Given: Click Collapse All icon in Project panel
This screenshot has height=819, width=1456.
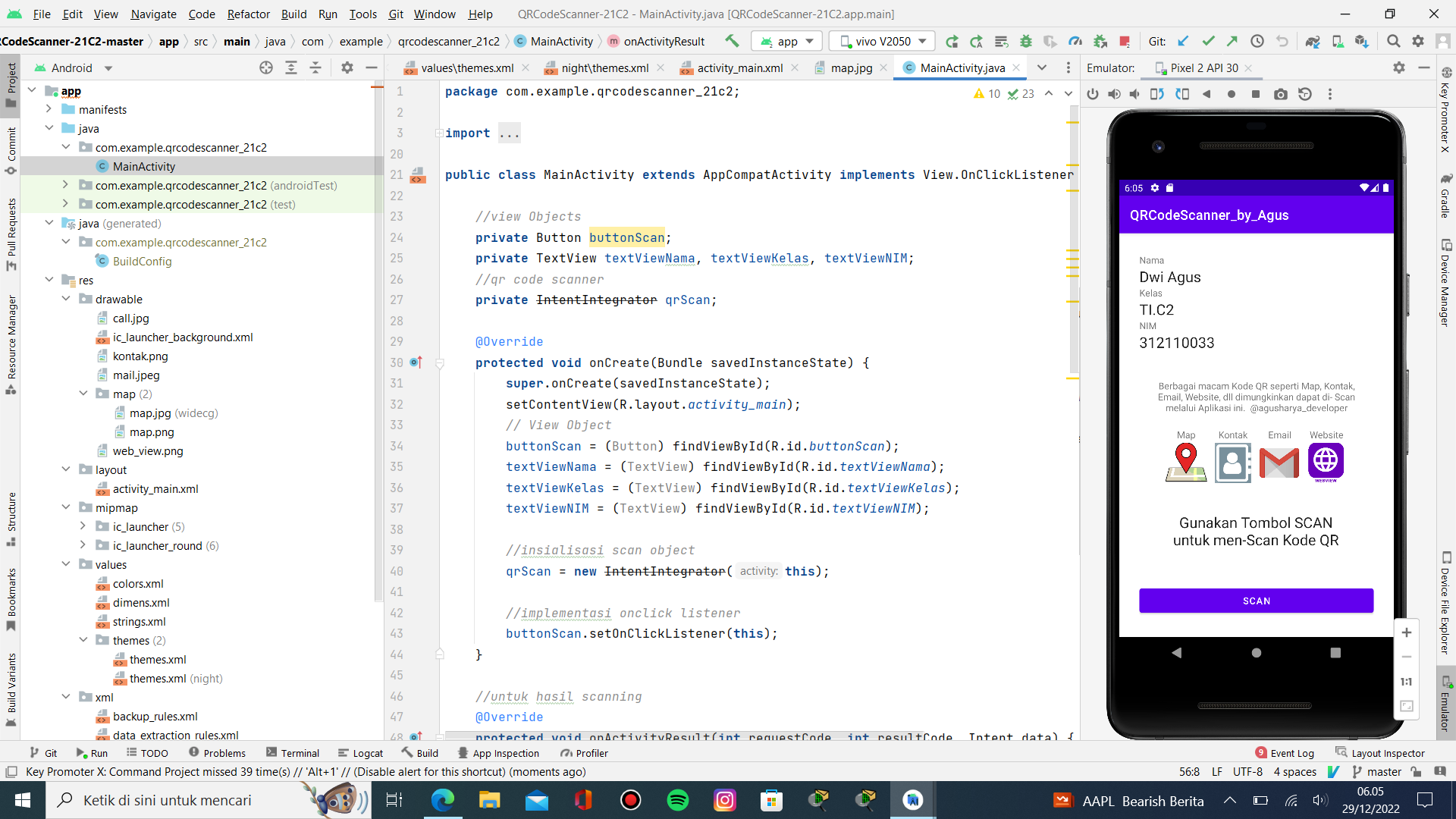Looking at the screenshot, I should coord(315,67).
